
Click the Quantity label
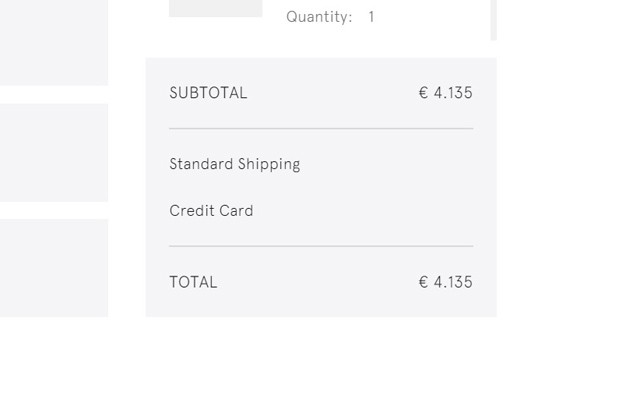tap(319, 17)
